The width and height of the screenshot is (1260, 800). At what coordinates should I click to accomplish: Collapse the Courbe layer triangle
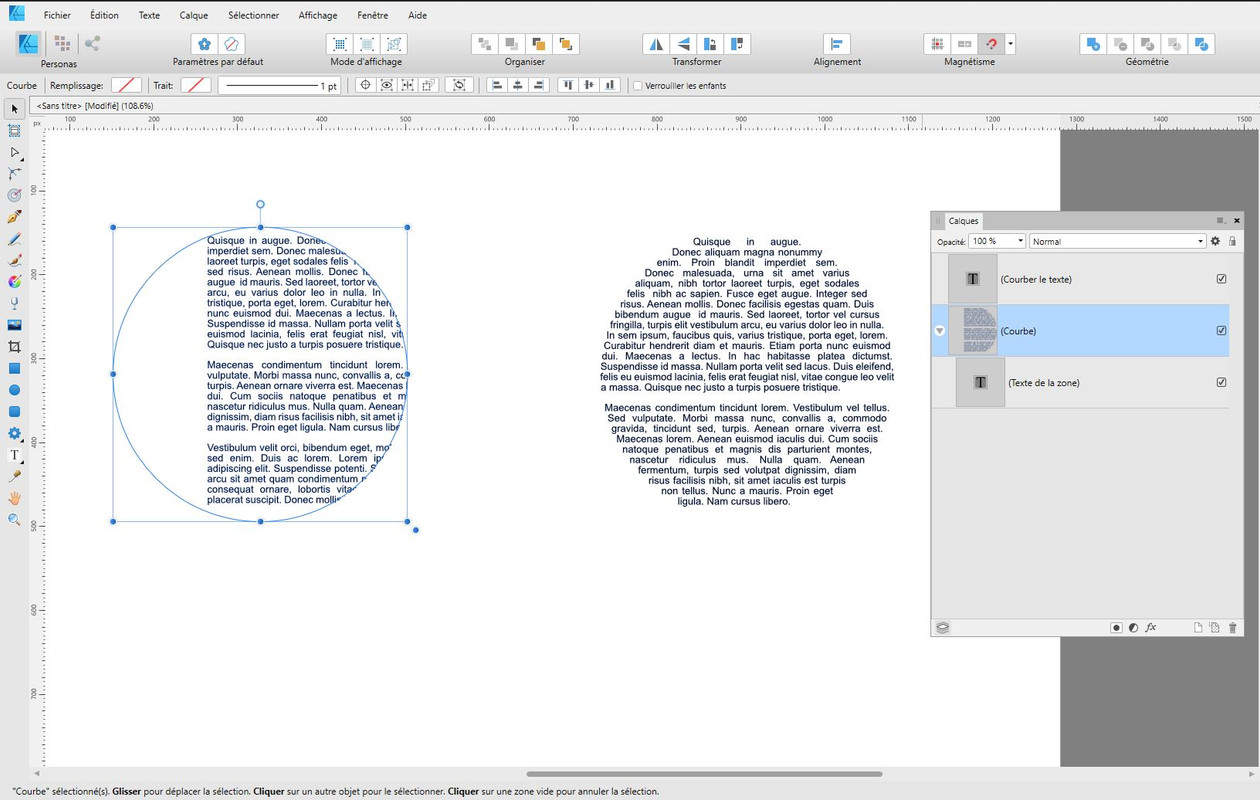pos(939,331)
